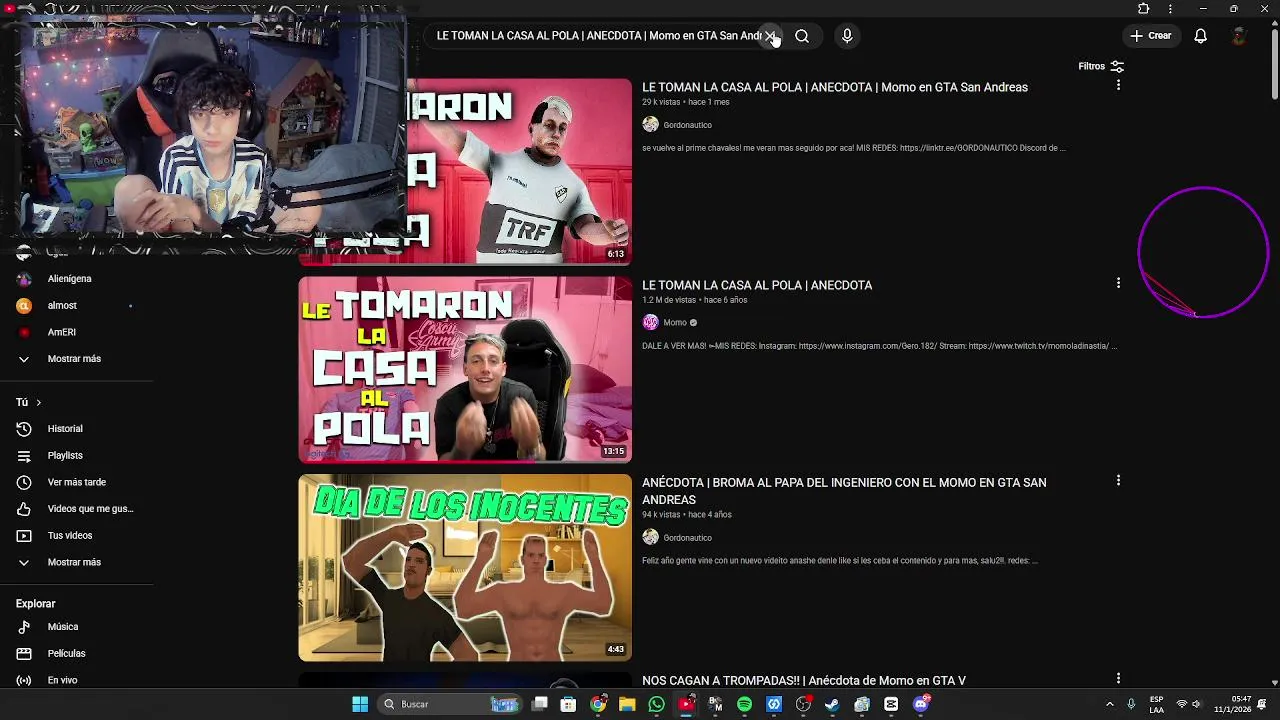1280x720 pixels.
Task: Open File Explorer from the taskbar
Action: pos(627,704)
